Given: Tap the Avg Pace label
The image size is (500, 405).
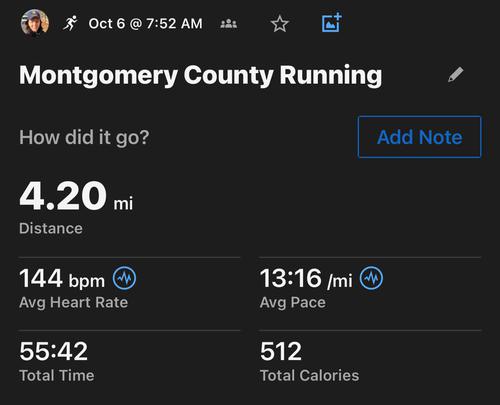Looking at the screenshot, I should point(293,303).
